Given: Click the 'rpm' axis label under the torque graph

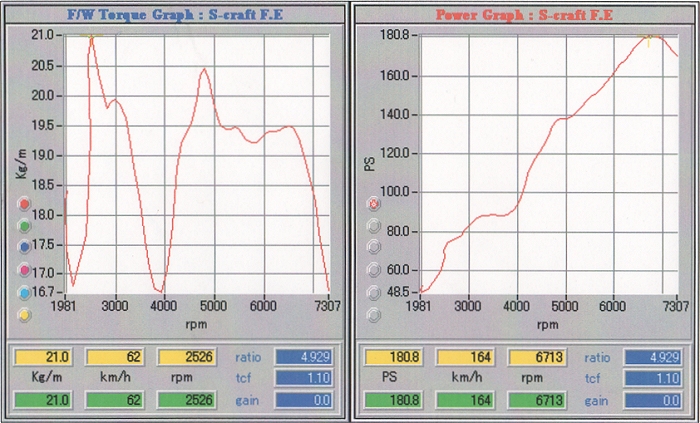Looking at the screenshot, I should click(x=196, y=324).
